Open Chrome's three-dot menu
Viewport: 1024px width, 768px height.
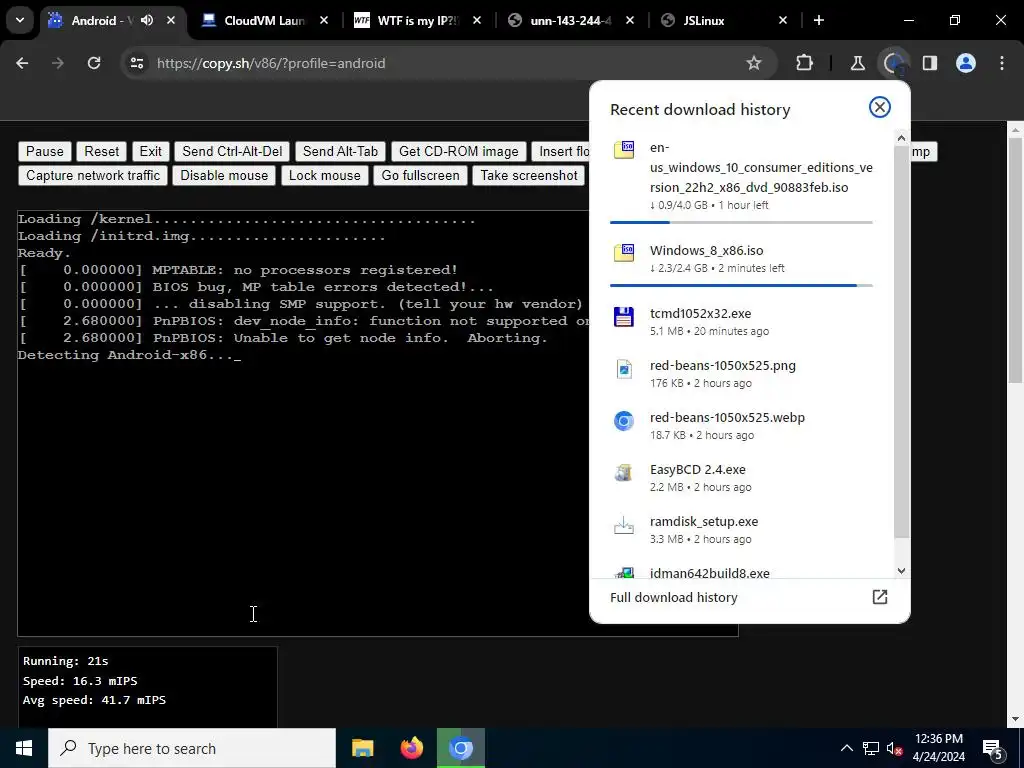[x=1002, y=63]
